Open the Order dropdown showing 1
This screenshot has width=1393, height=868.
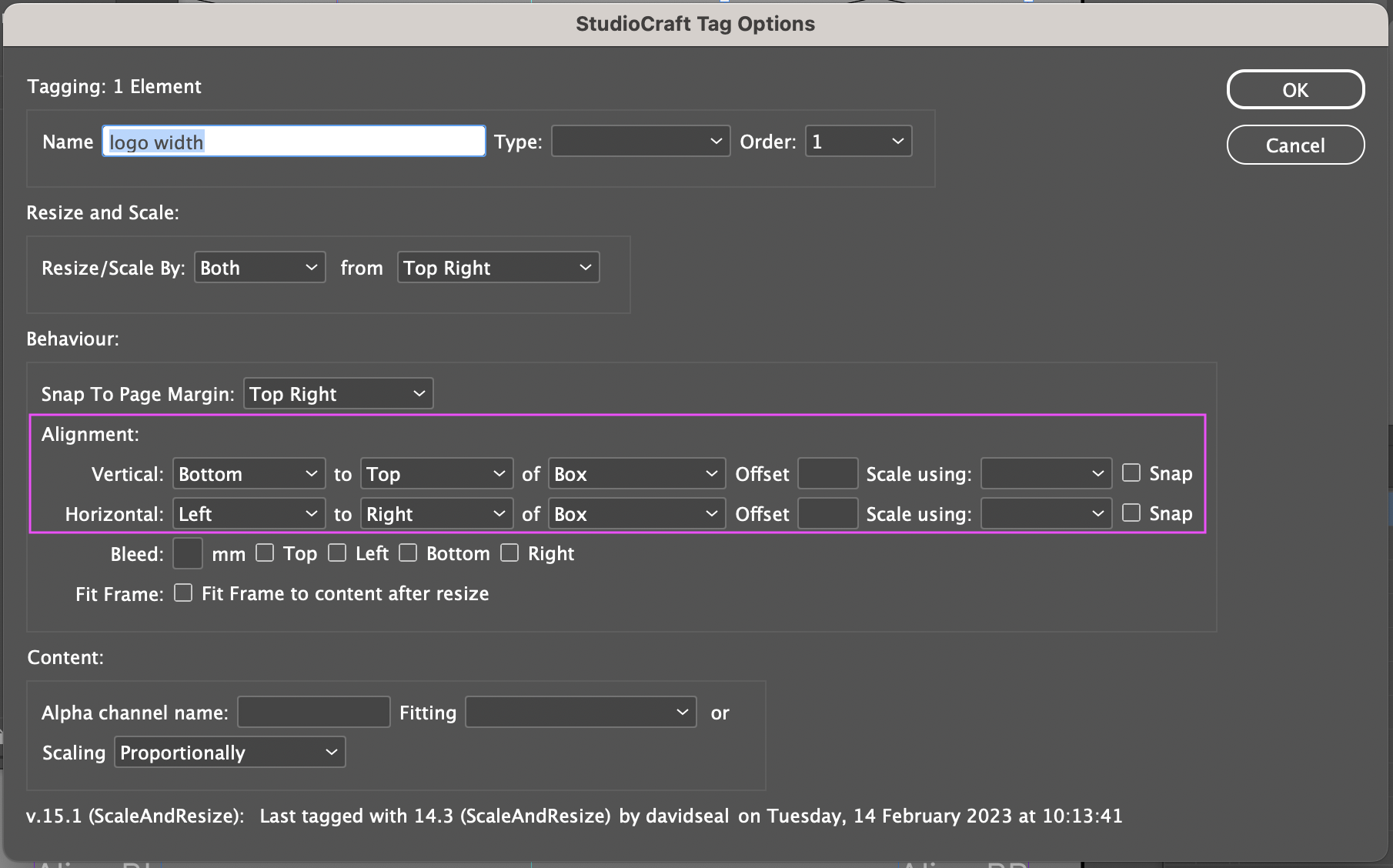coord(858,142)
